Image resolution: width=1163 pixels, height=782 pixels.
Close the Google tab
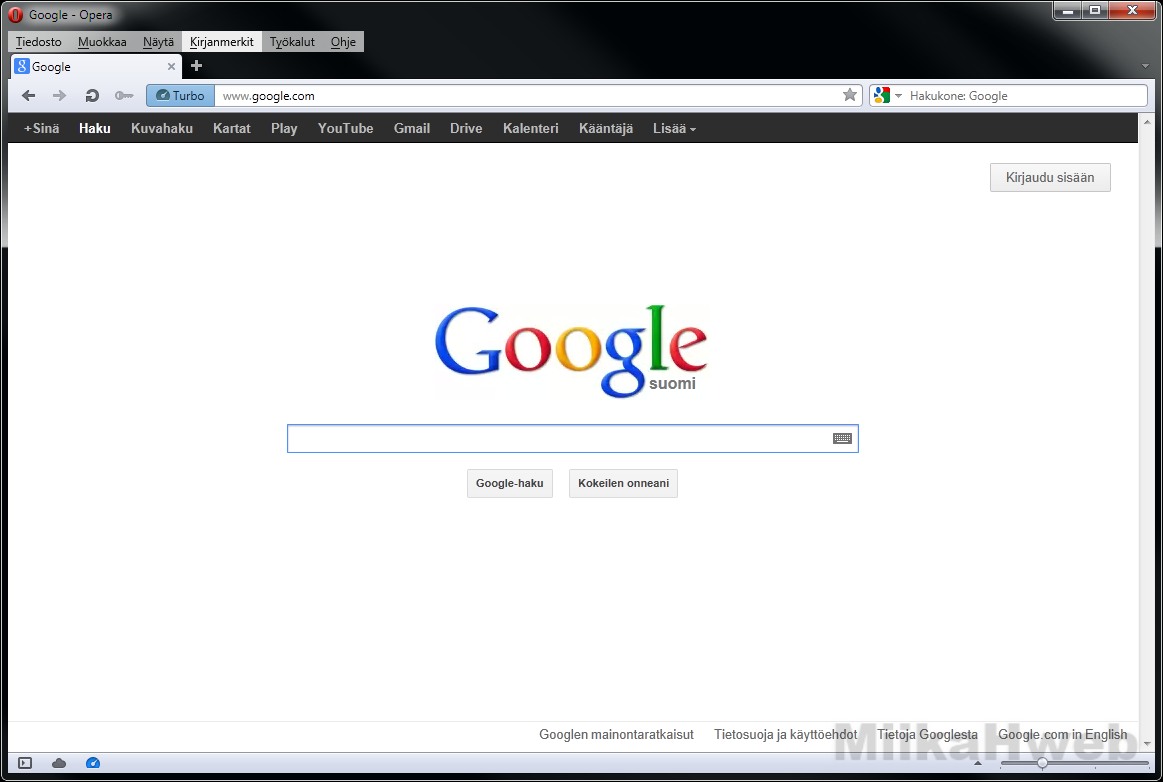point(171,67)
